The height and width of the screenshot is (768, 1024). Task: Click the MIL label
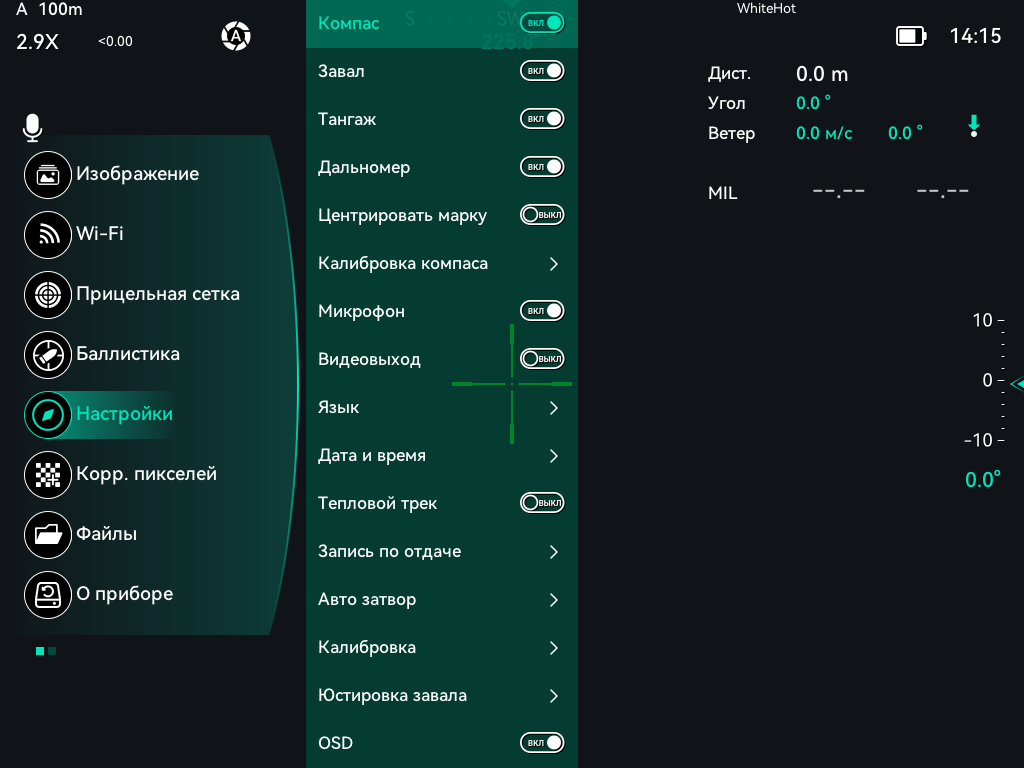722,193
